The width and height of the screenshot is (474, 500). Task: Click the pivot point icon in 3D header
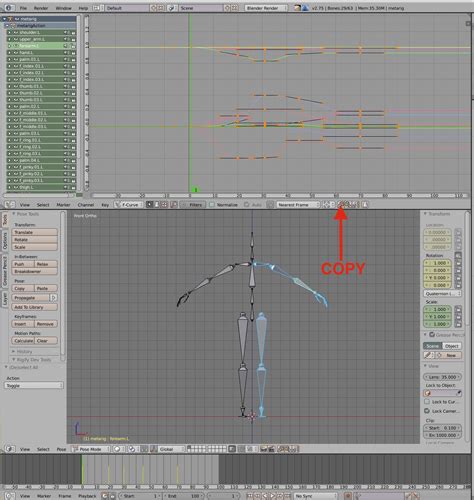click(132, 449)
